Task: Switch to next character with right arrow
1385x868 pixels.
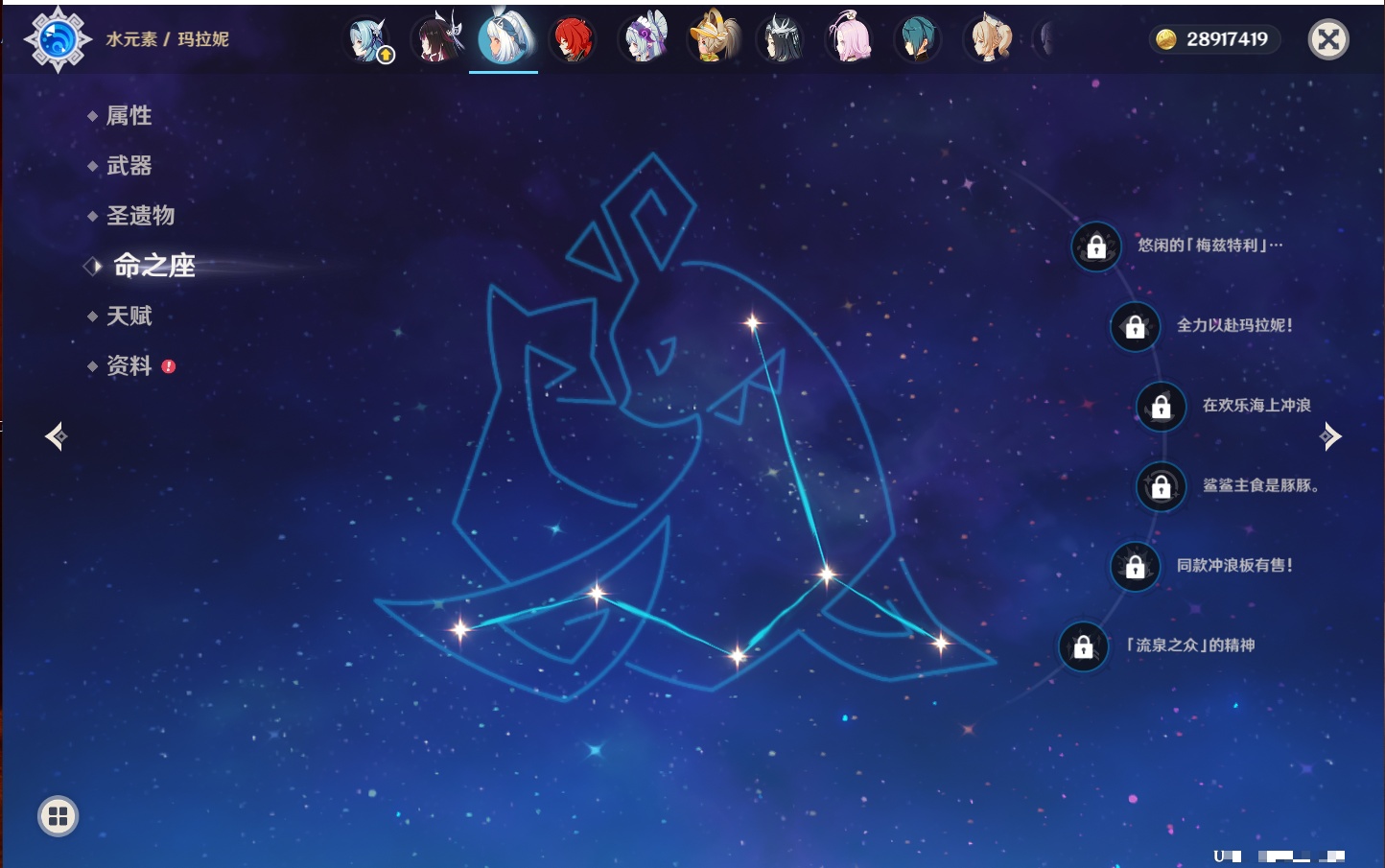Action: (1330, 436)
